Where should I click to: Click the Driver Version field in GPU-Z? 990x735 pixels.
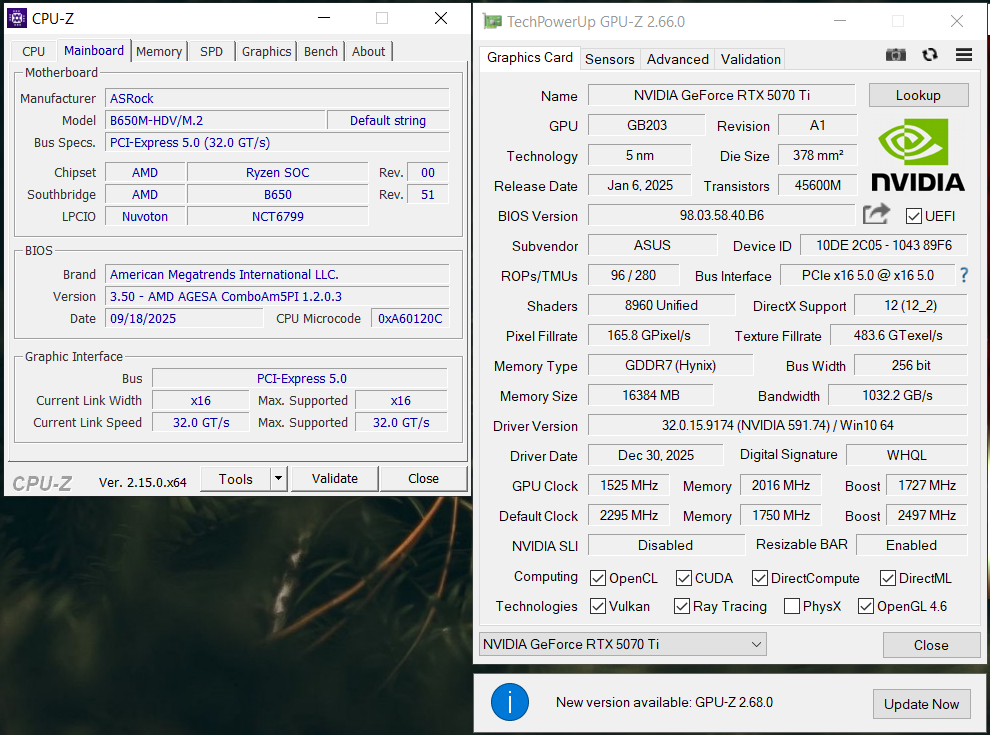click(x=777, y=425)
